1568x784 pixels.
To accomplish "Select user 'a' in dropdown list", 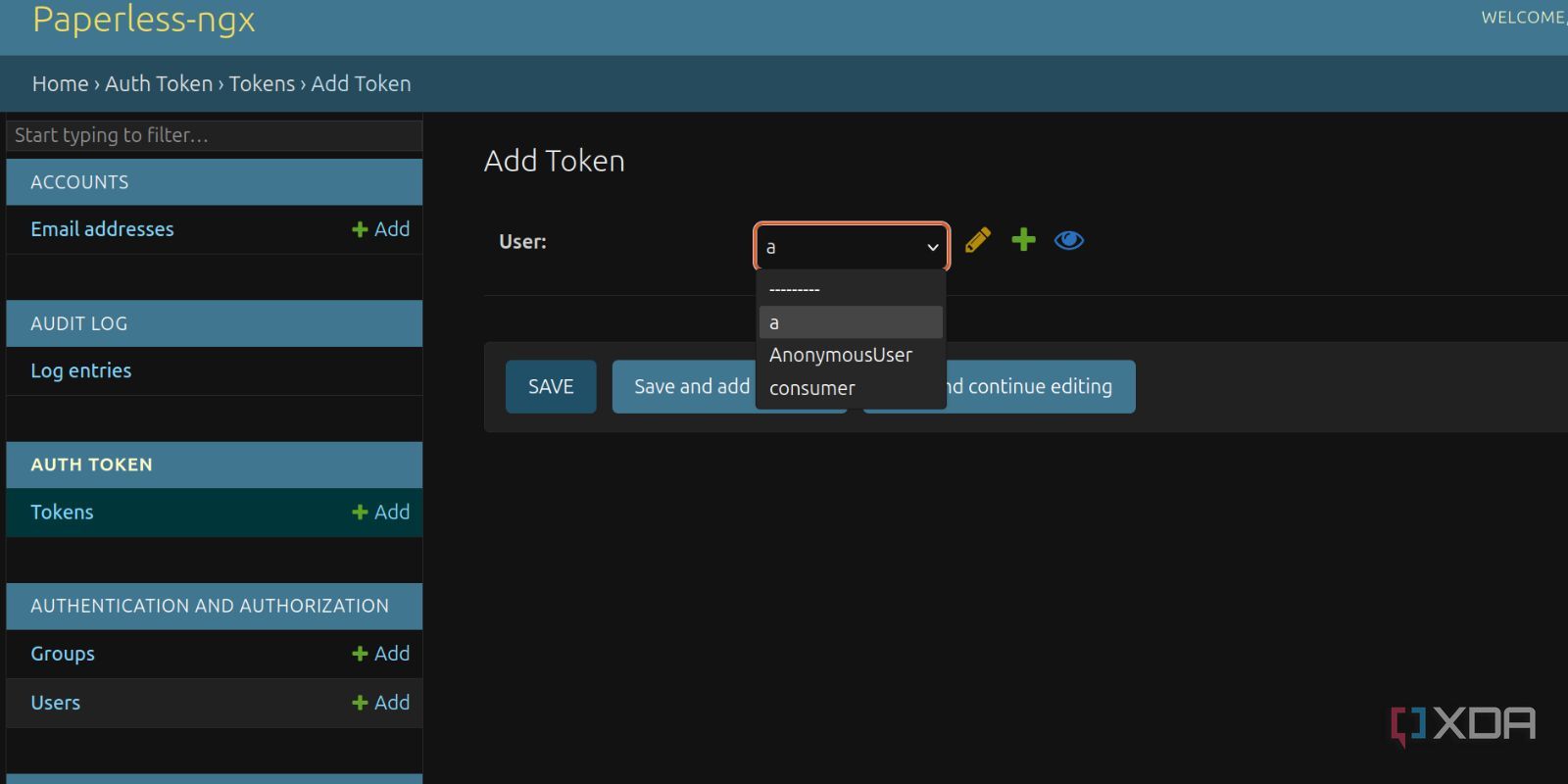I will (851, 322).
